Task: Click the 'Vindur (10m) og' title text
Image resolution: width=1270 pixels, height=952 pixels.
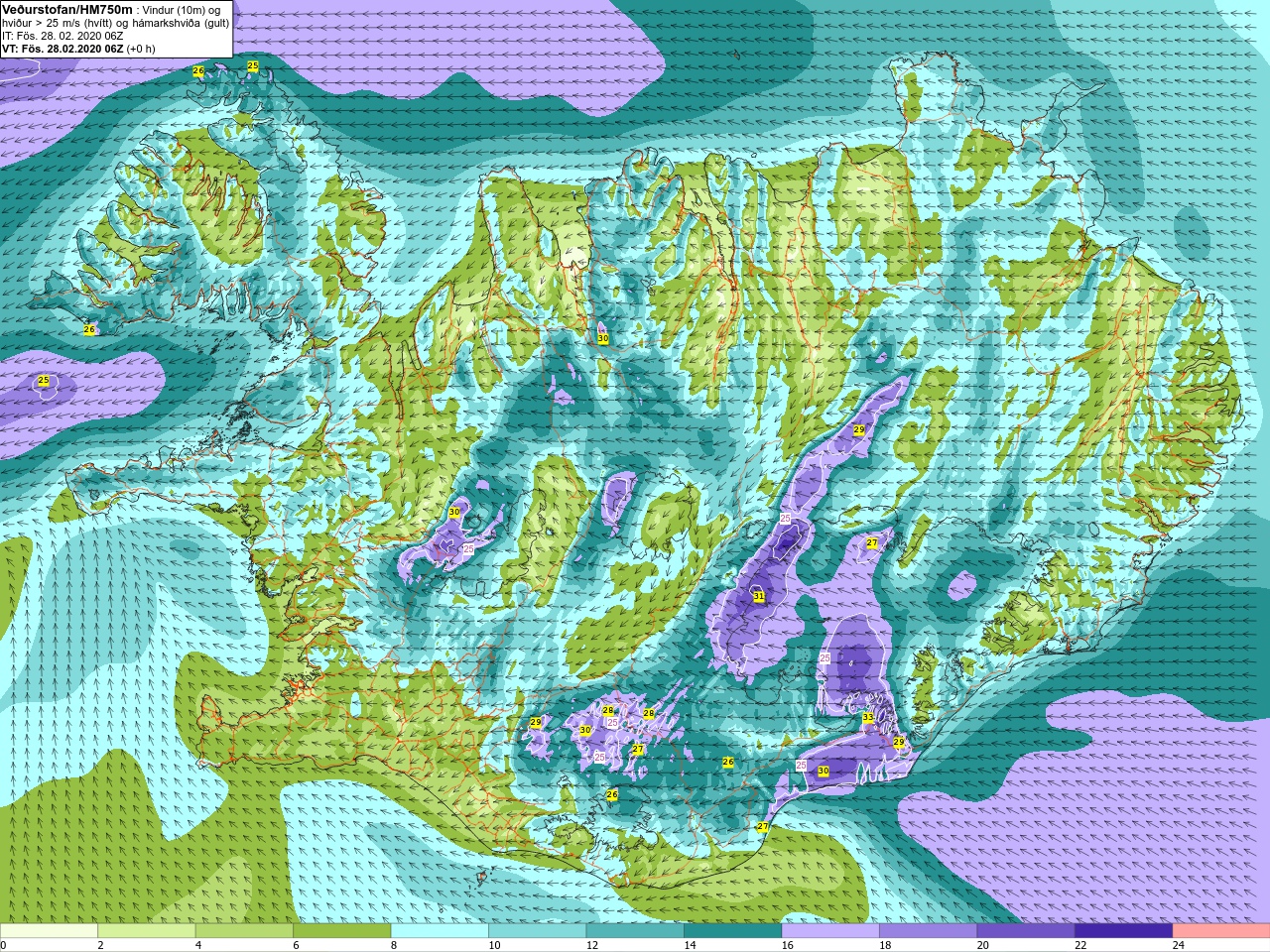Action: point(181,9)
